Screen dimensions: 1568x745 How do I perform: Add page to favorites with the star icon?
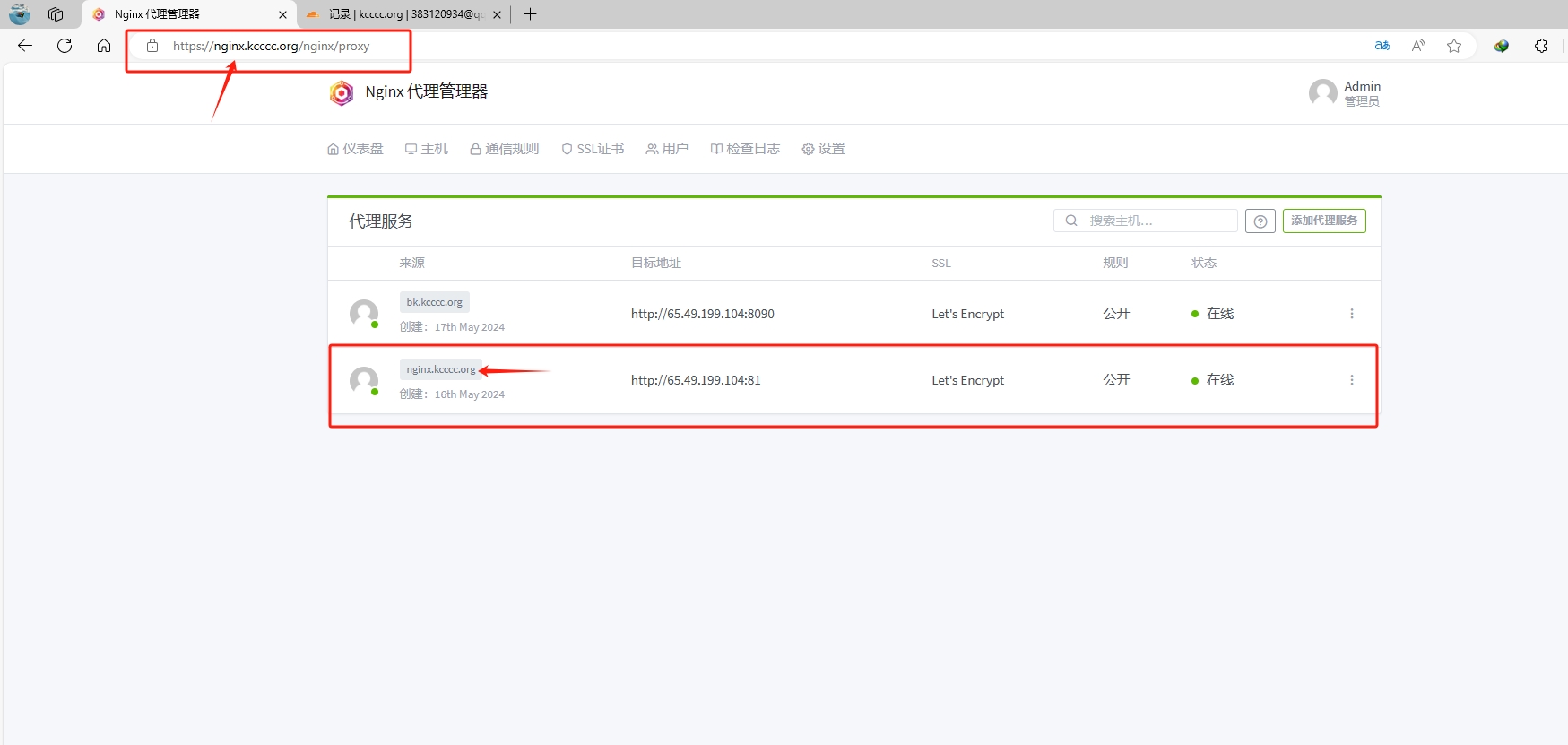point(1454,46)
